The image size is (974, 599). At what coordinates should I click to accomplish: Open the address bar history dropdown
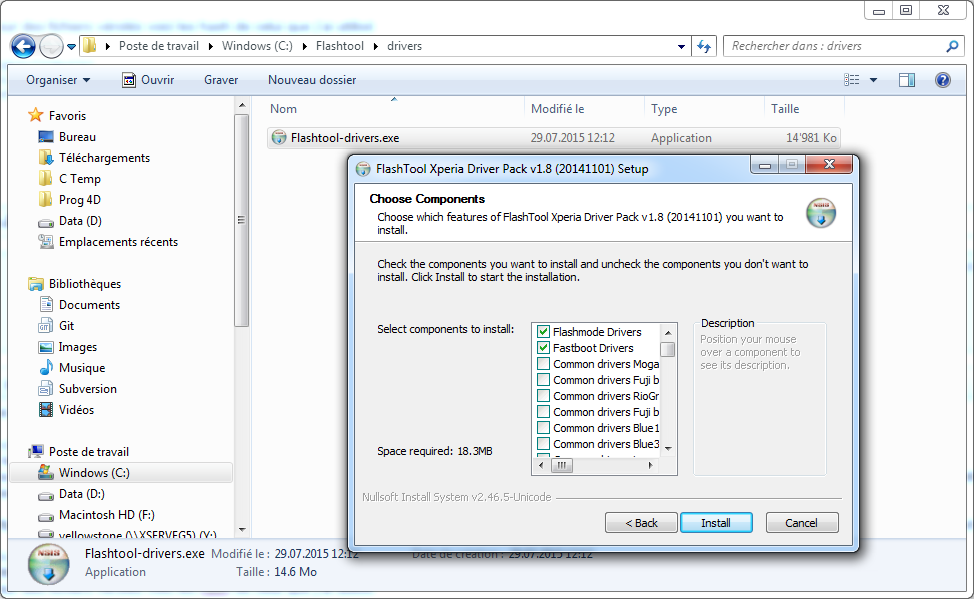(x=681, y=46)
